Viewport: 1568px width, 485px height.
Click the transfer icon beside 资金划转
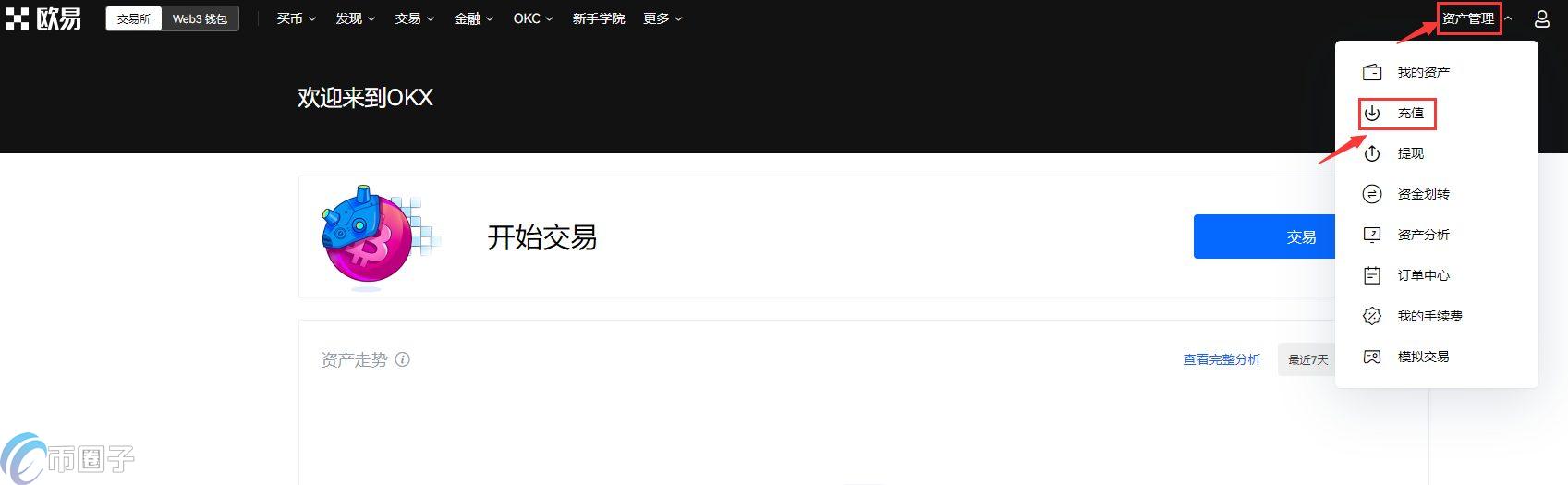1372,194
